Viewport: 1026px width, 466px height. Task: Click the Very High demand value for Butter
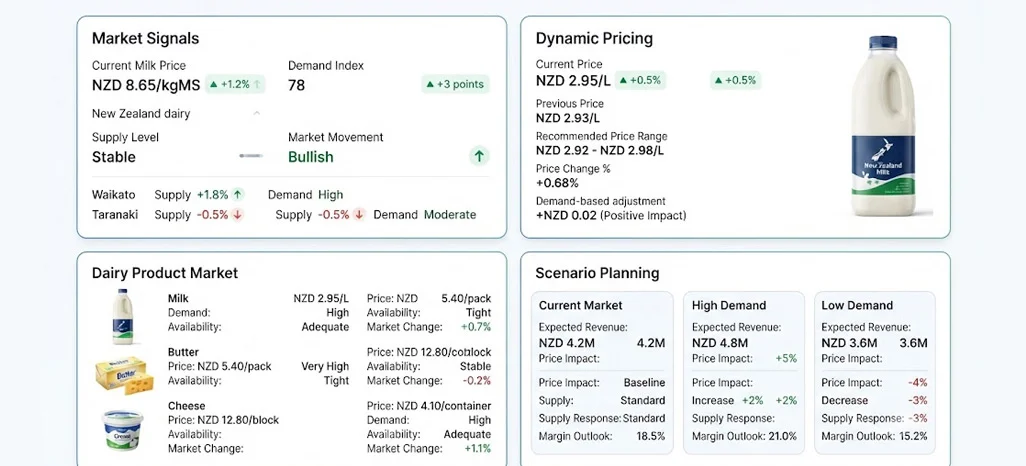pyautogui.click(x=325, y=367)
